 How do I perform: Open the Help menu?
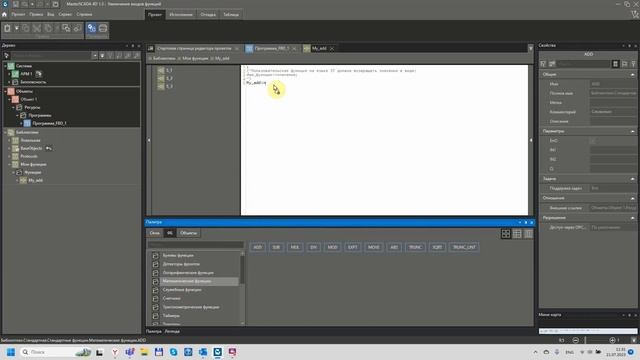(84, 14)
